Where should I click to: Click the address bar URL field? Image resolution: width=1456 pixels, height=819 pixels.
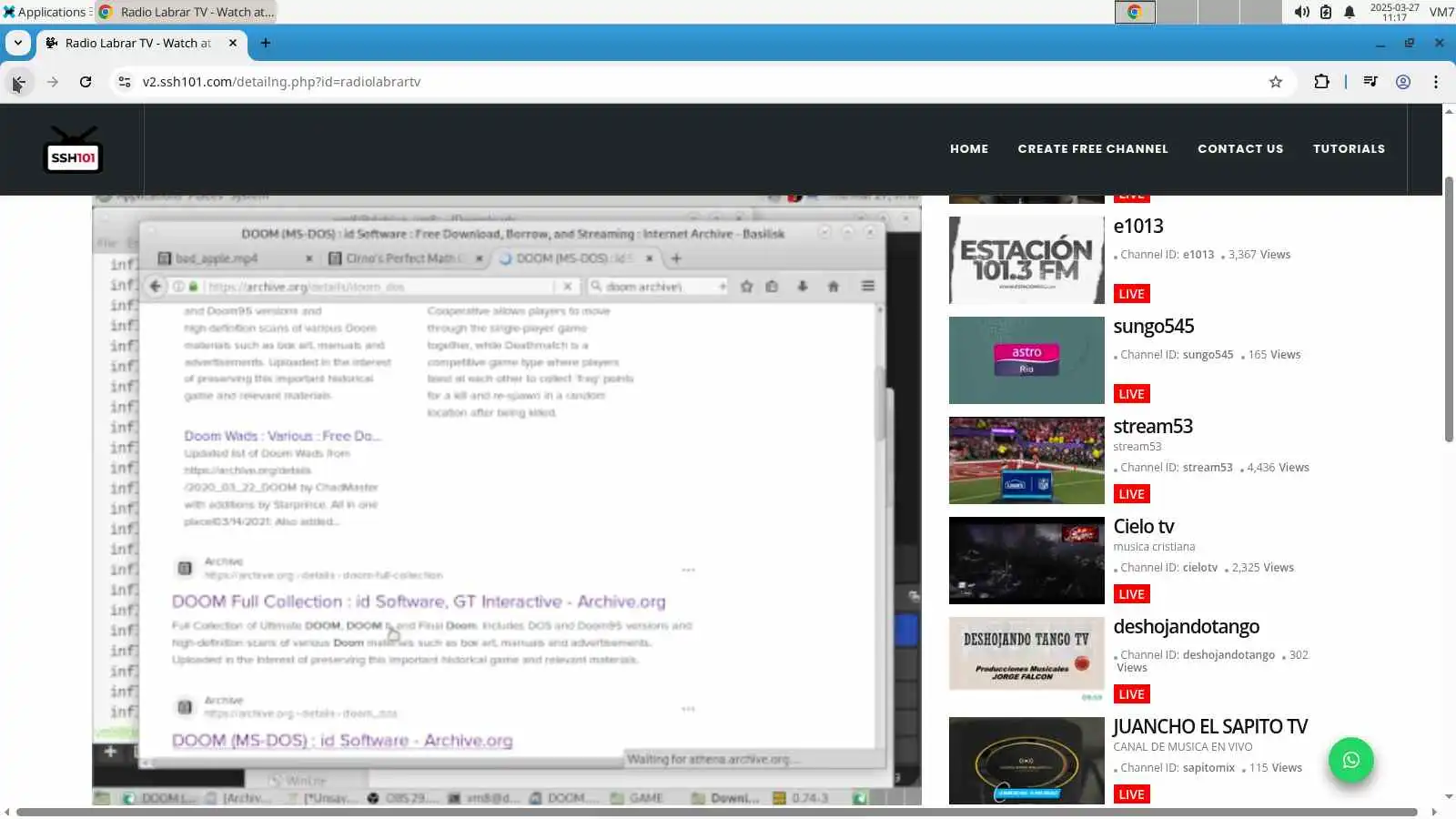click(x=701, y=82)
